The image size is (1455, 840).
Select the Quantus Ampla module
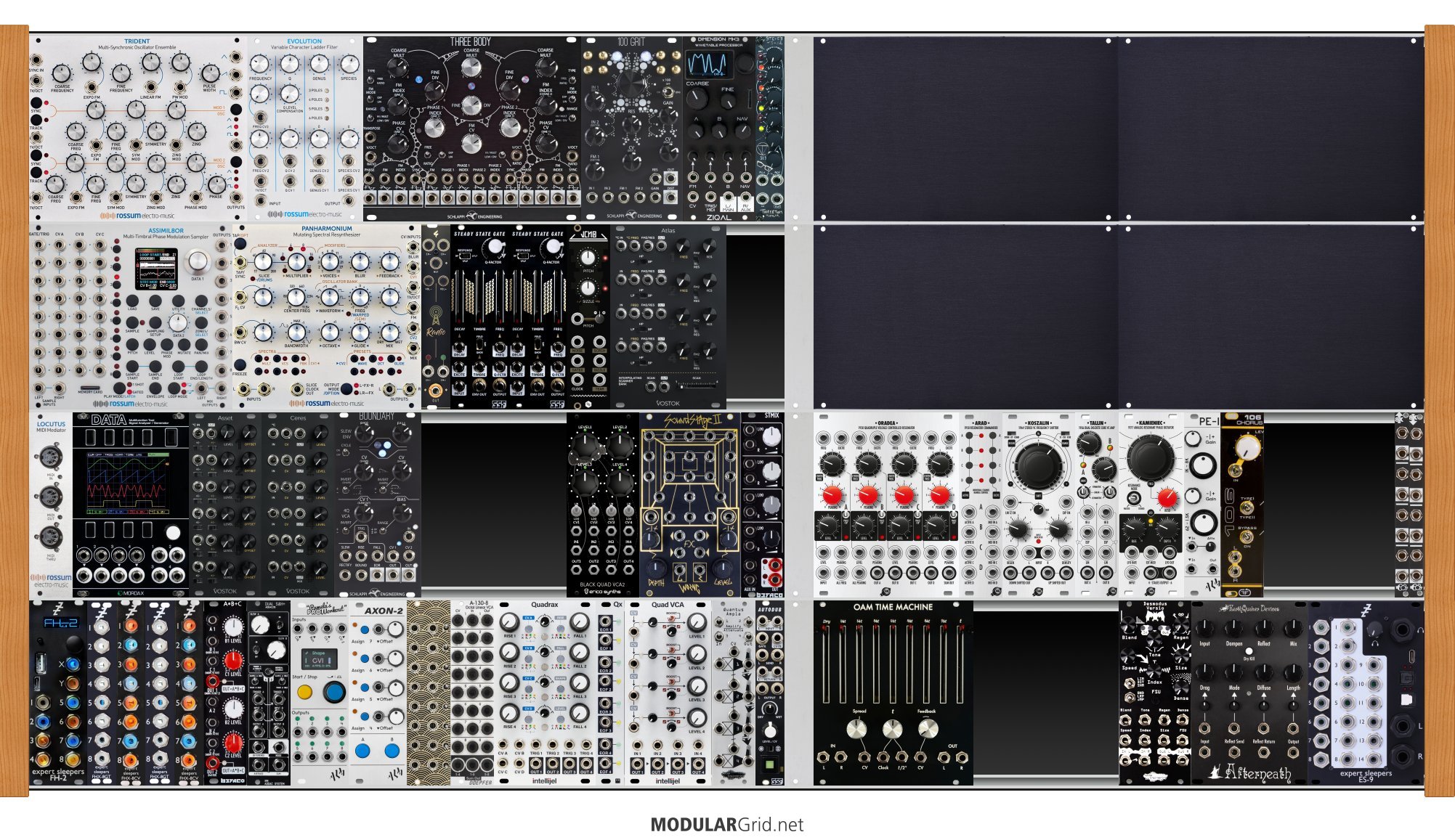coord(734,693)
